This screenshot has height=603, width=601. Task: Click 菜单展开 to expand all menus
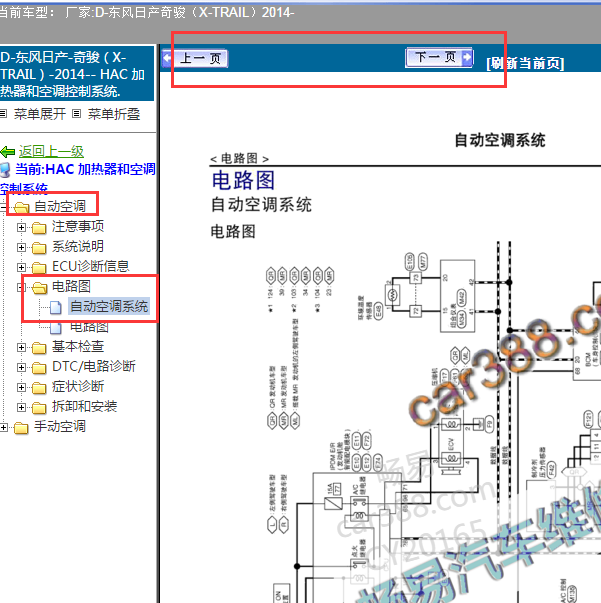tap(40, 114)
